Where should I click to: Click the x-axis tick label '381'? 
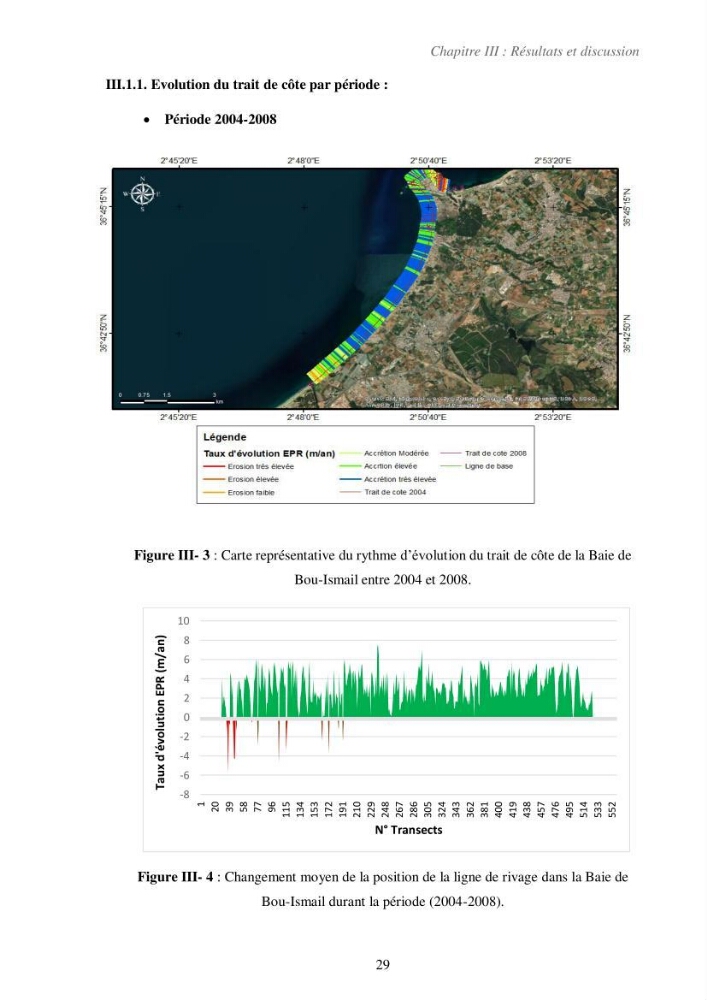(485, 810)
